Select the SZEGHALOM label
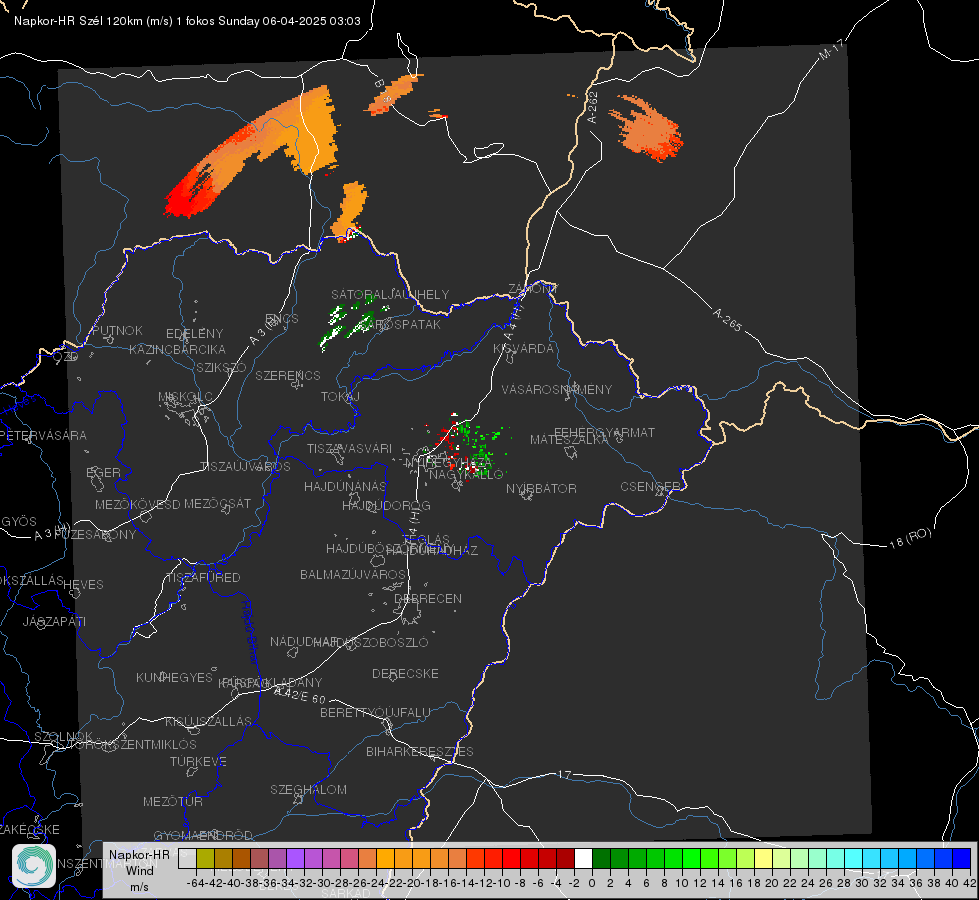The width and height of the screenshot is (979, 900). (308, 789)
